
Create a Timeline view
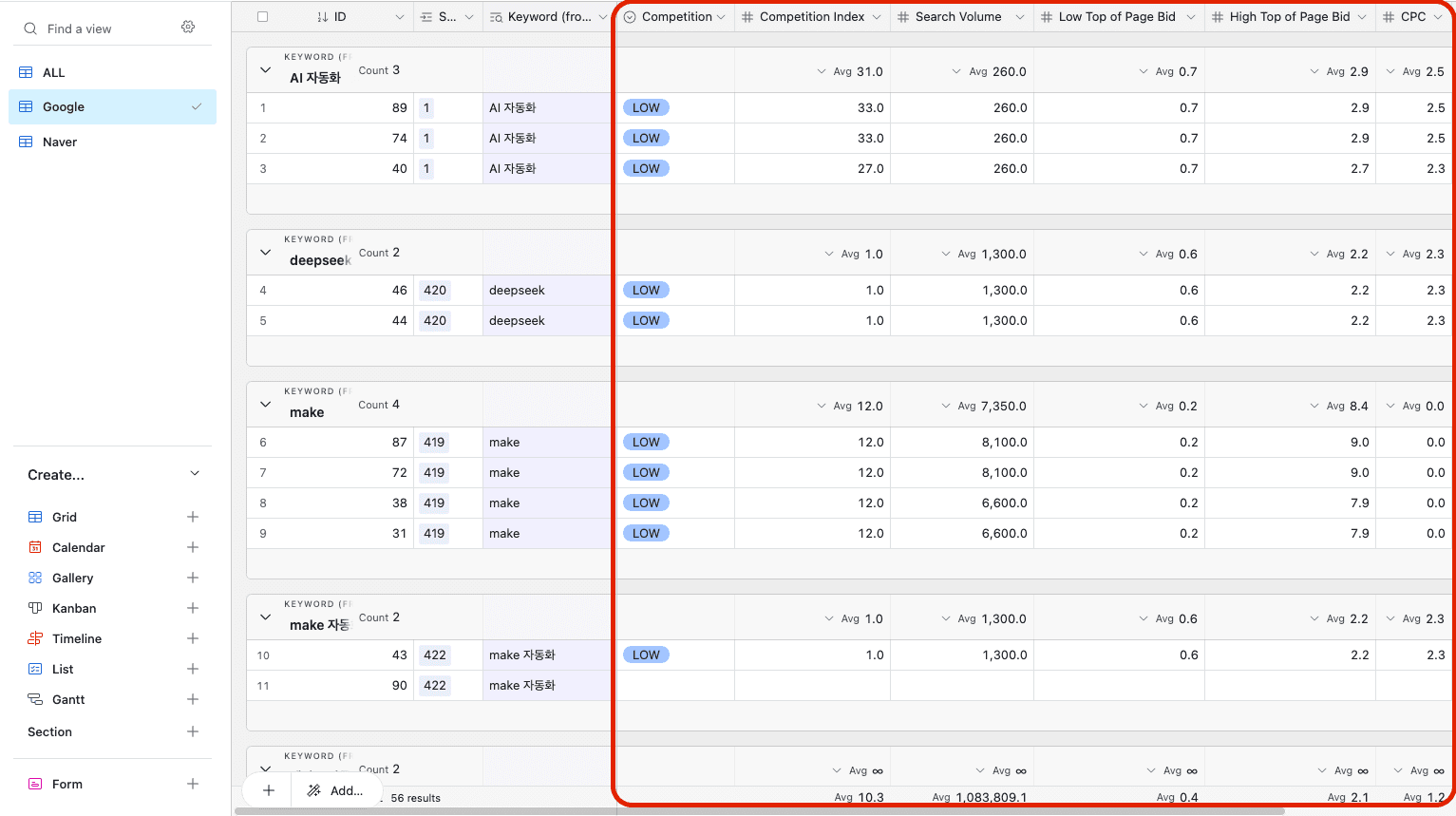click(x=112, y=638)
